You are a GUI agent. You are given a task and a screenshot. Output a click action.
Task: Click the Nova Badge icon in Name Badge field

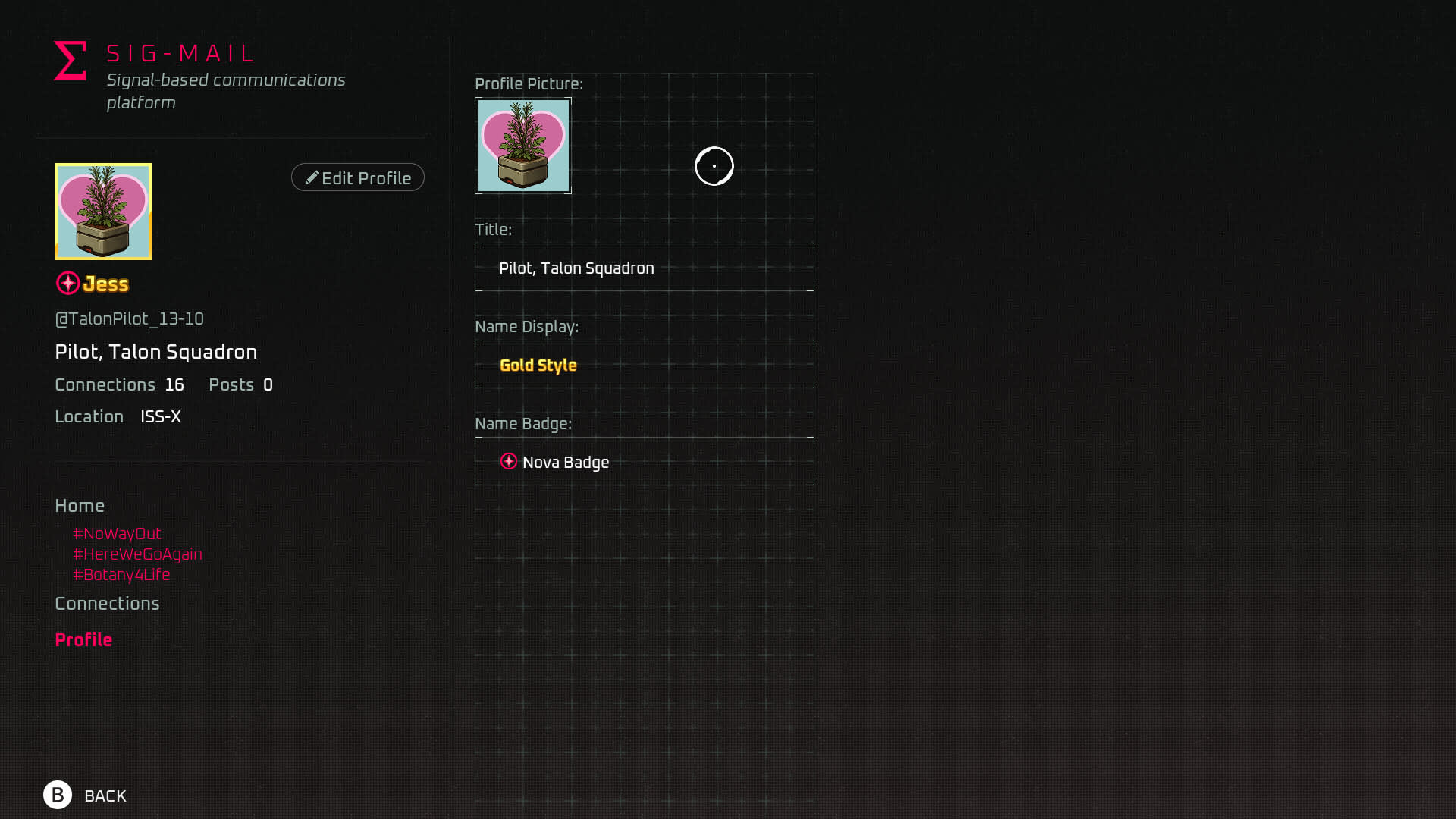509,461
